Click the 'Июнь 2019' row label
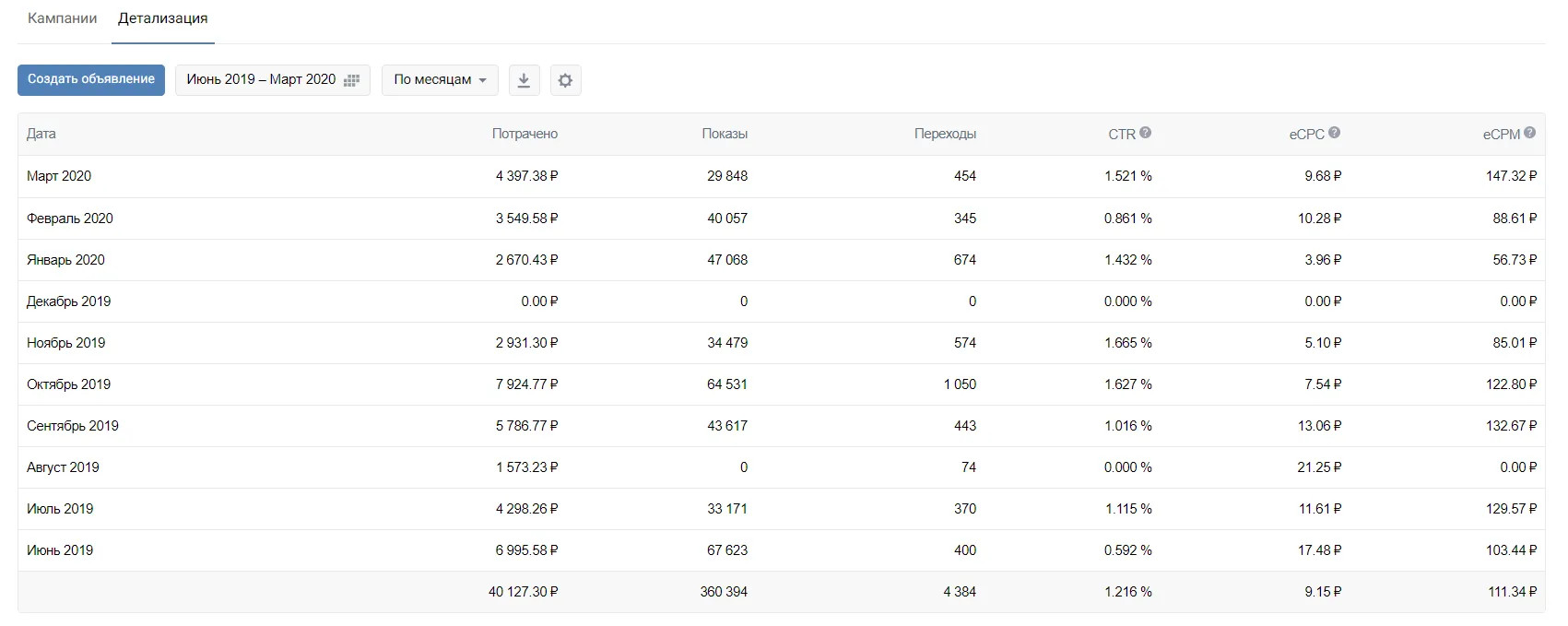The image size is (1568, 626). [60, 550]
